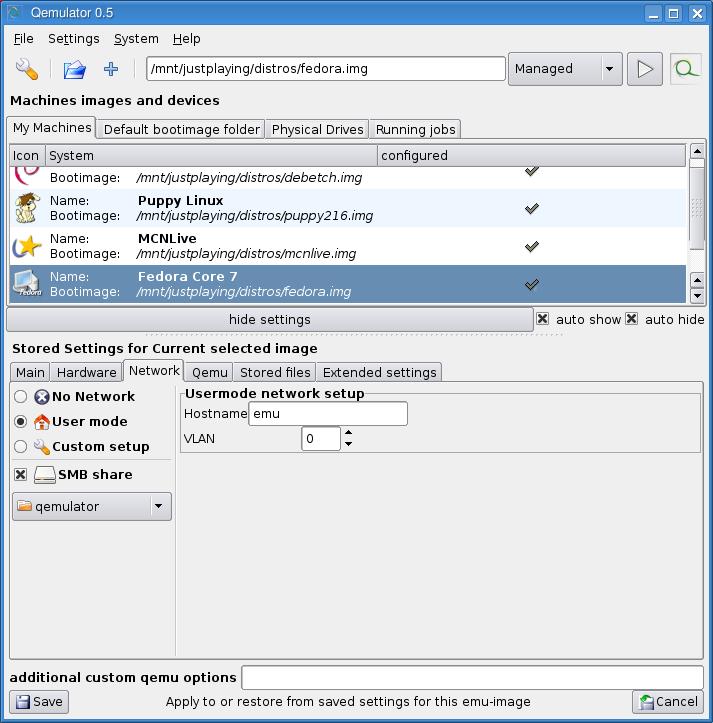This screenshot has height=723, width=713.
Task: Switch to the Physical Drives tab
Action: (x=317, y=130)
